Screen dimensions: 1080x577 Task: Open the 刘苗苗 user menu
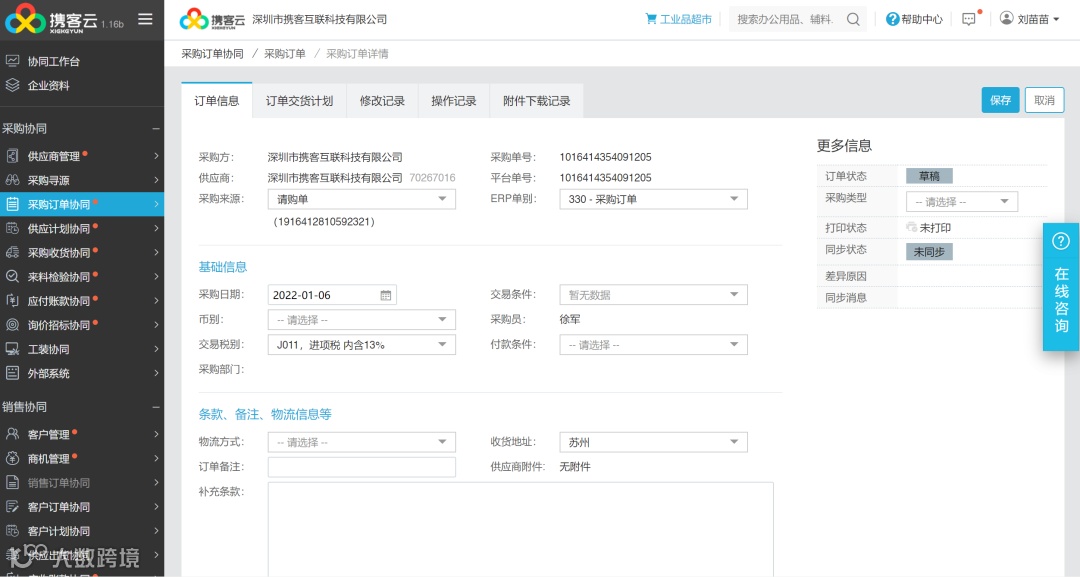click(x=1030, y=19)
